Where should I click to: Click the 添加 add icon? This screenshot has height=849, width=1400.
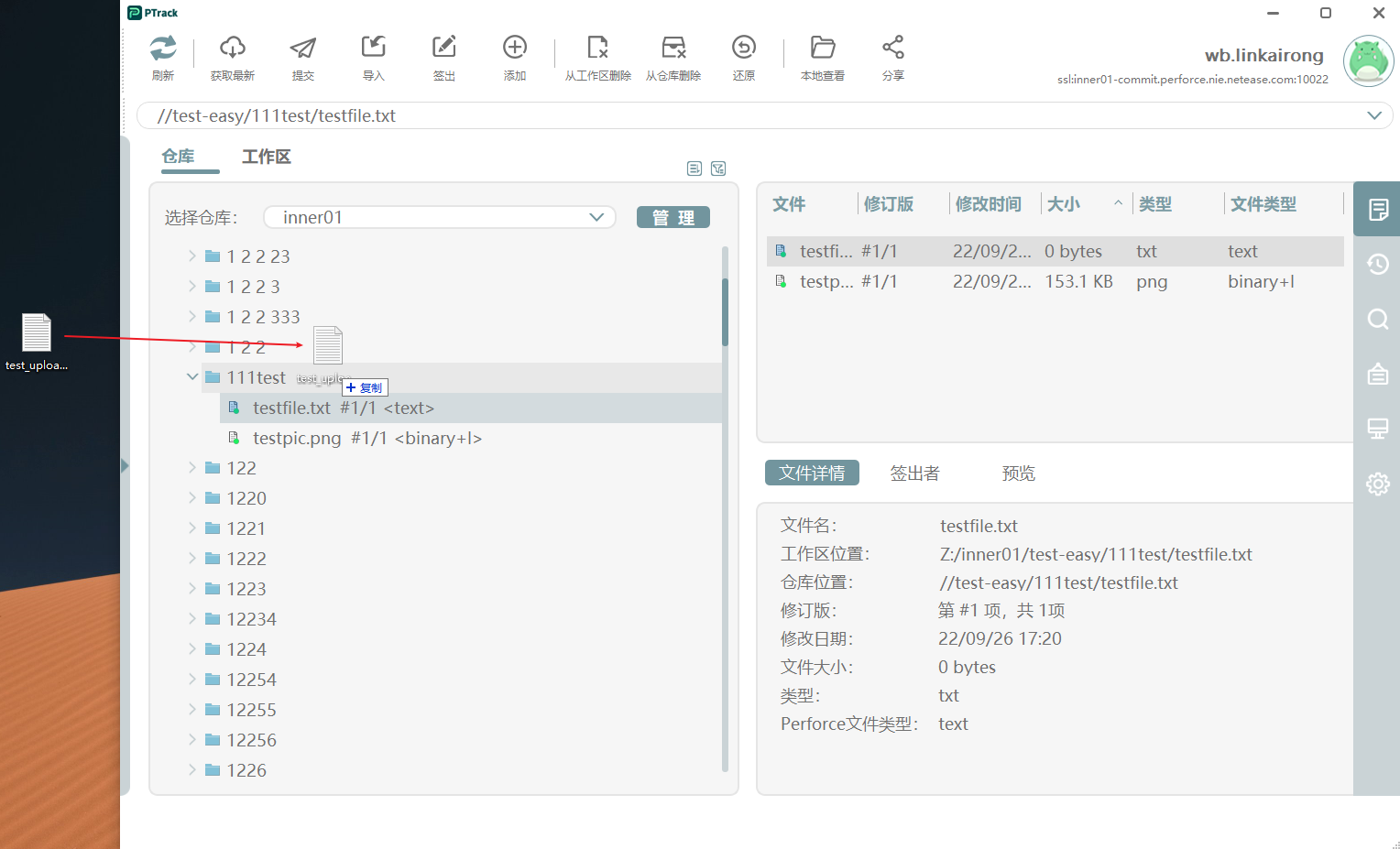coord(515,47)
